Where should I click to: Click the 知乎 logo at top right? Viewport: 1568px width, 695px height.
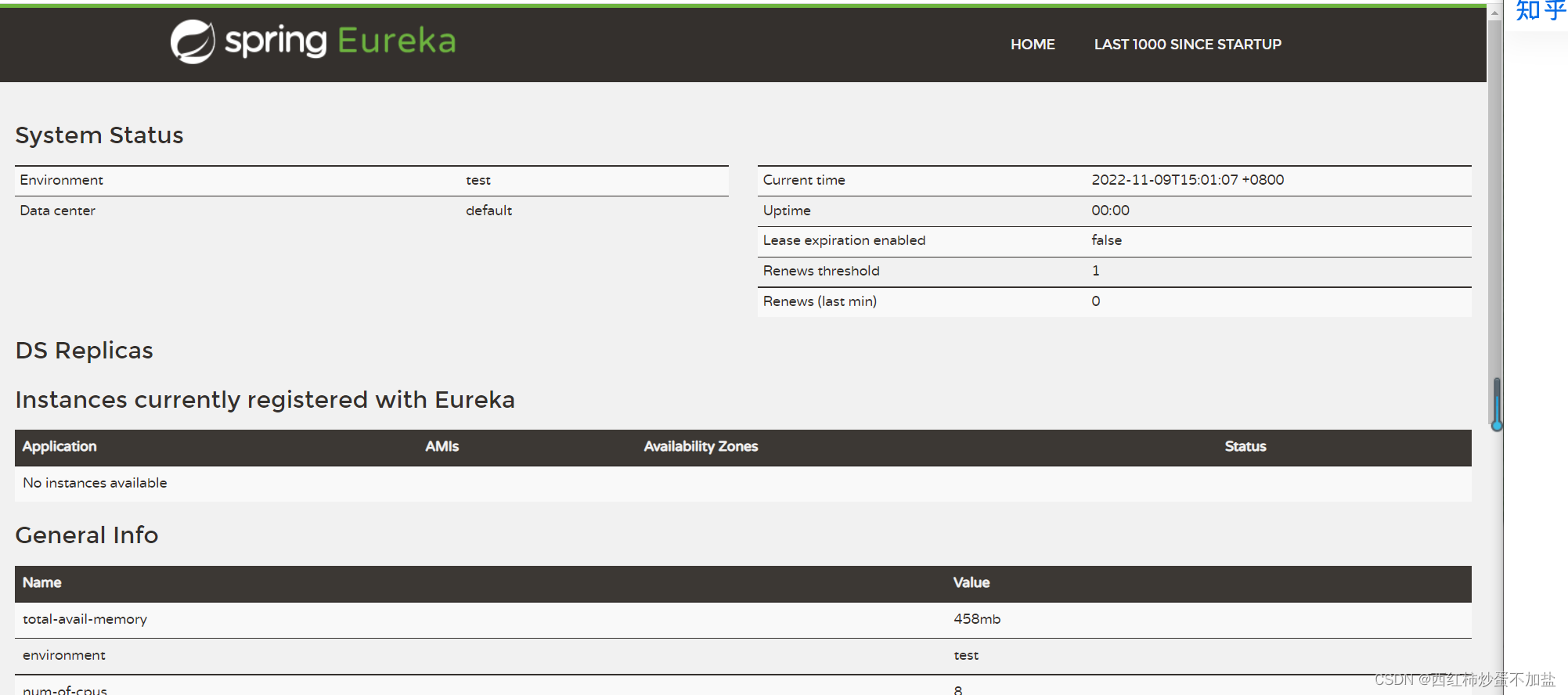click(x=1540, y=10)
